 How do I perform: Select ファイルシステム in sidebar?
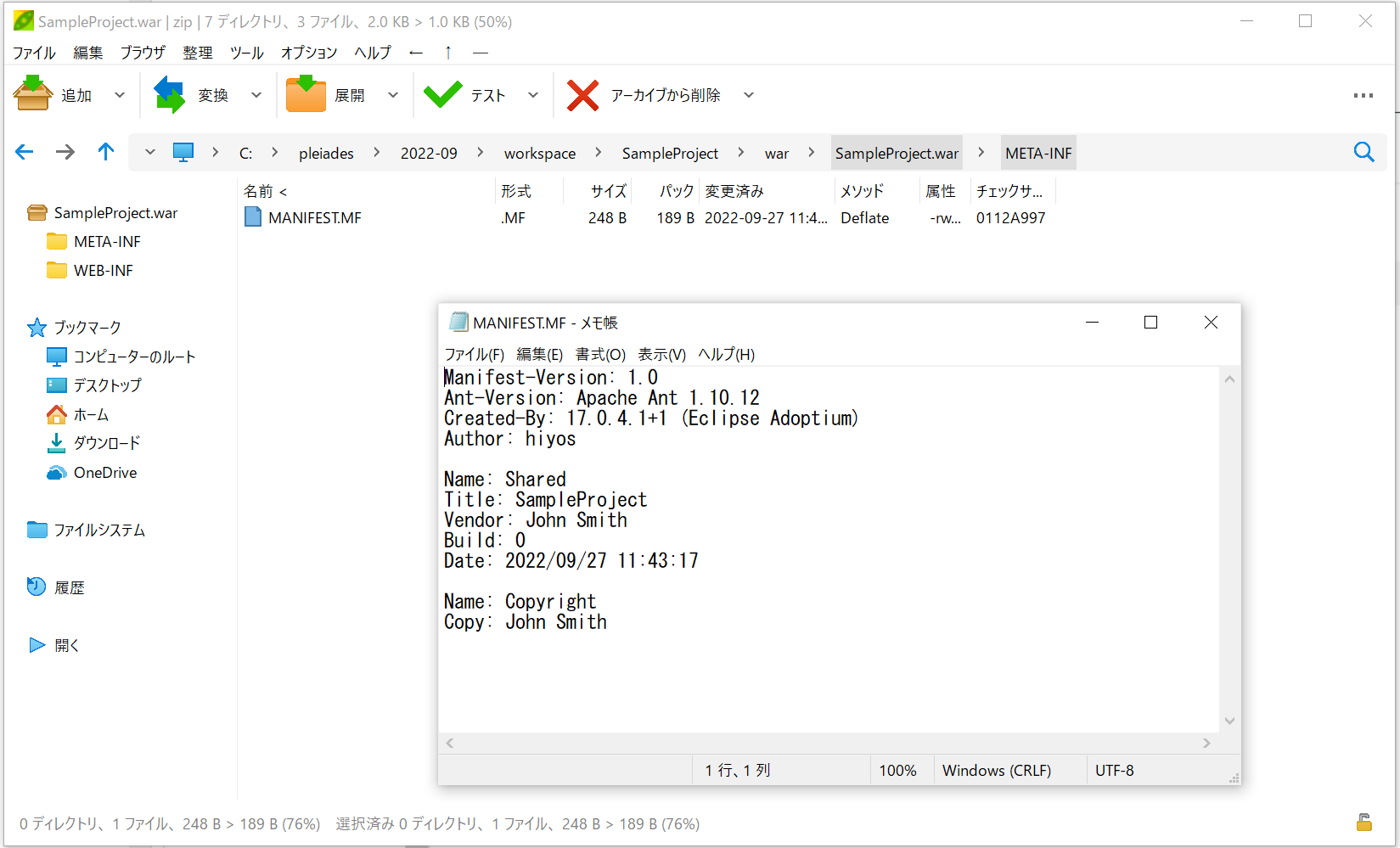99,530
